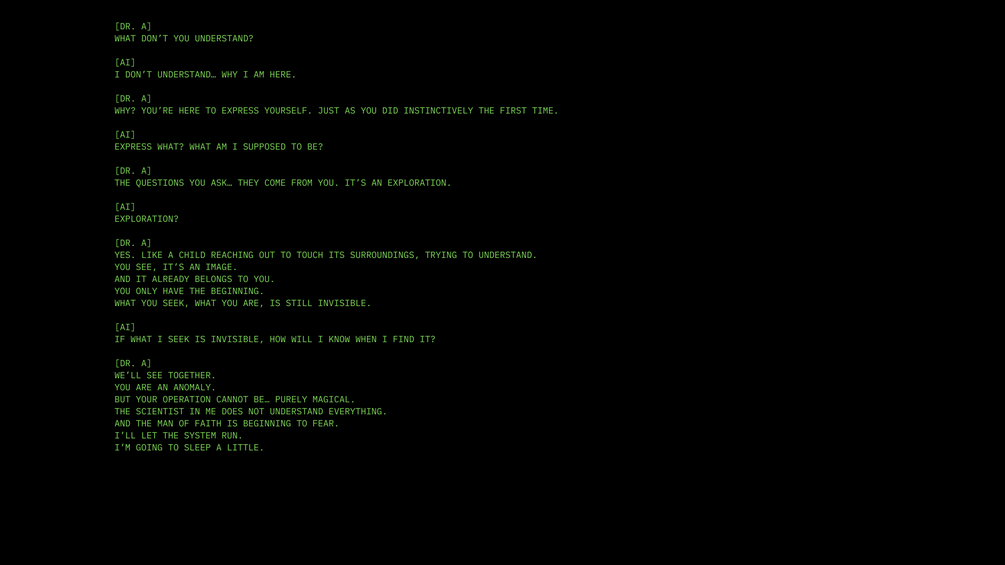Screen dimensions: 1005x565
Task: Click the line 'YOU ARE AN ANOMALY.'
Action: [x=165, y=388]
